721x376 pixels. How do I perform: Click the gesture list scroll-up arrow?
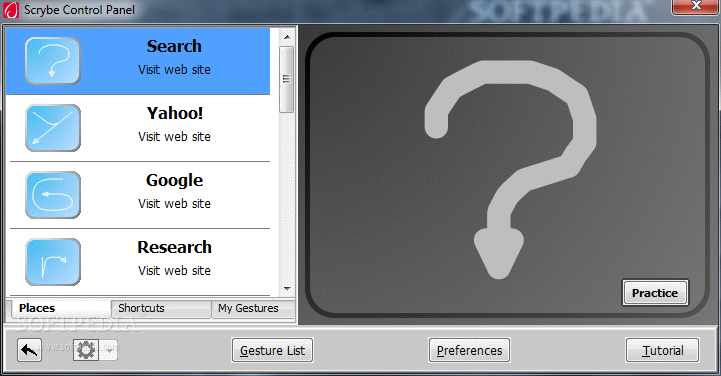pyautogui.click(x=287, y=37)
